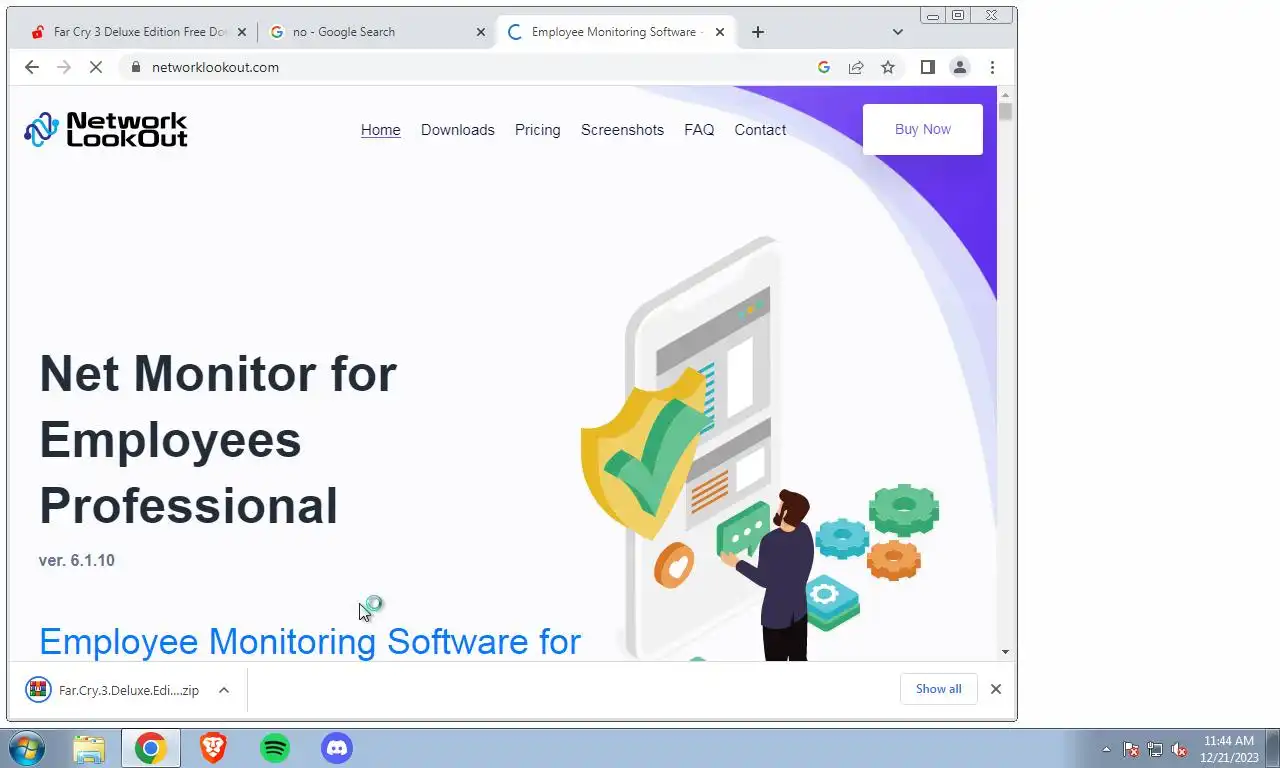Click scrollbar up arrow
The height and width of the screenshot is (768, 1280).
pos(1005,94)
